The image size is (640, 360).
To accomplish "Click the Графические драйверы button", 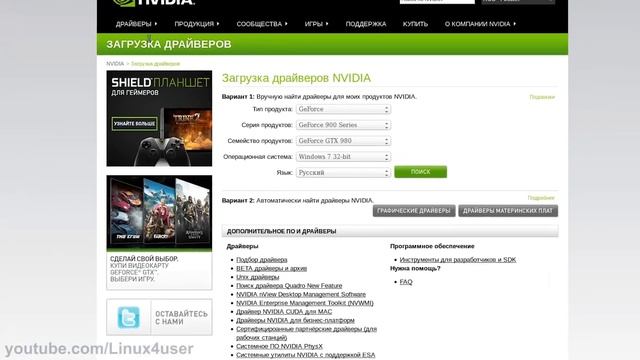I will [414, 211].
